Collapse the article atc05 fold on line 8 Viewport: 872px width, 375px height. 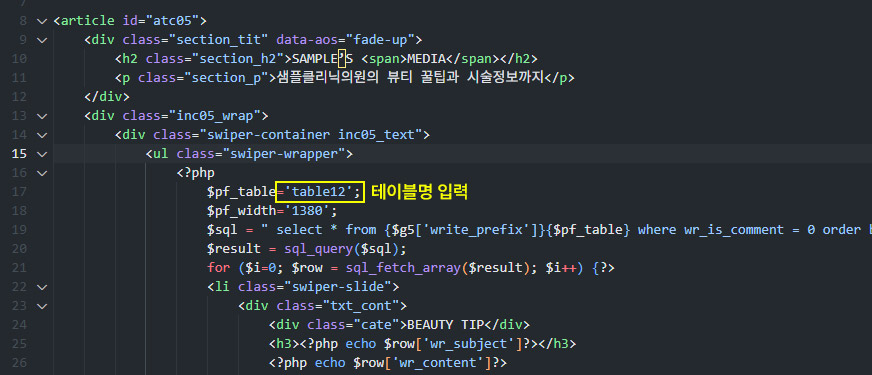tap(42, 21)
